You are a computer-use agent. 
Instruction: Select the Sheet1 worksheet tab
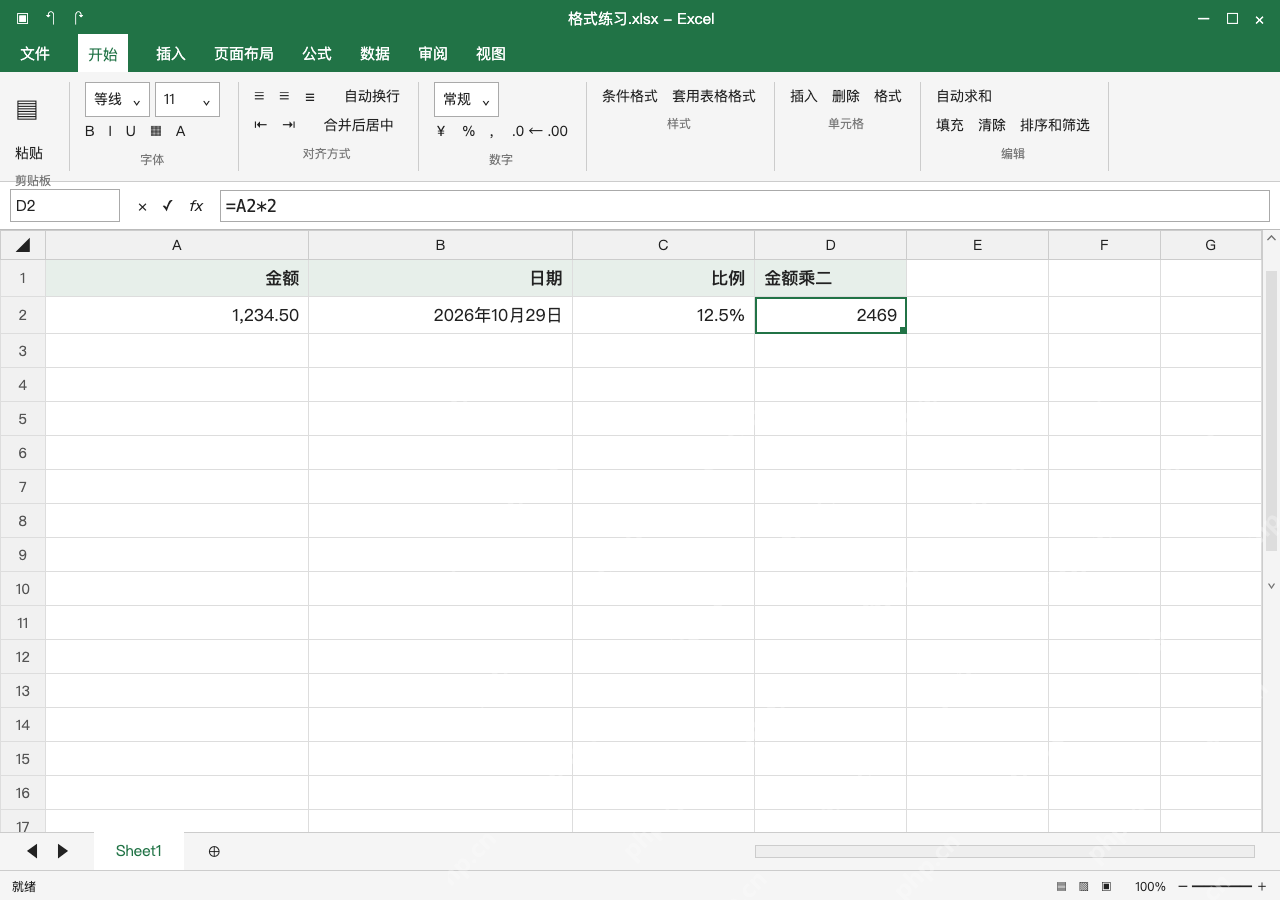click(139, 851)
